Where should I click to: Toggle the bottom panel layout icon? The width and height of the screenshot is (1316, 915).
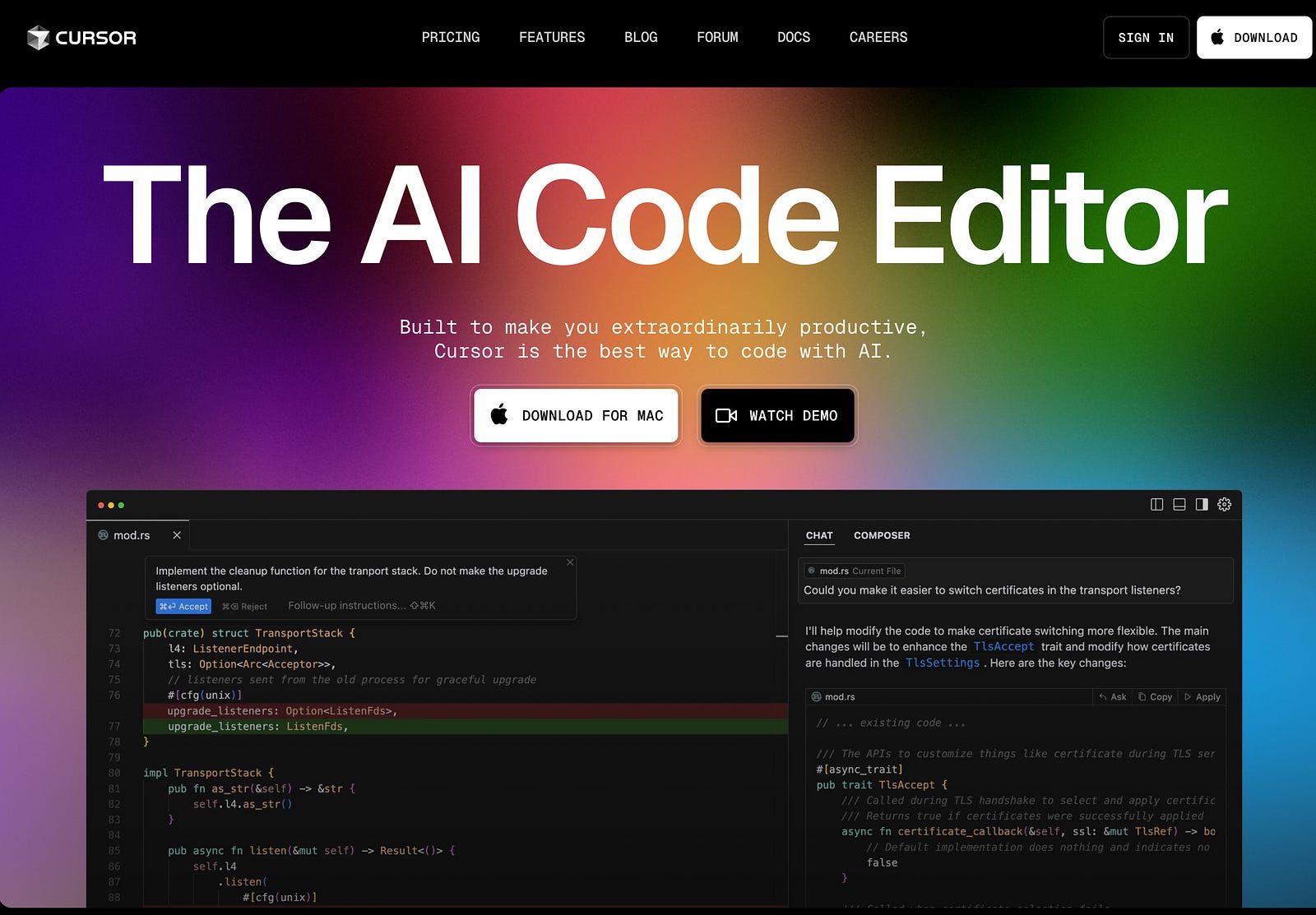[x=1179, y=505]
